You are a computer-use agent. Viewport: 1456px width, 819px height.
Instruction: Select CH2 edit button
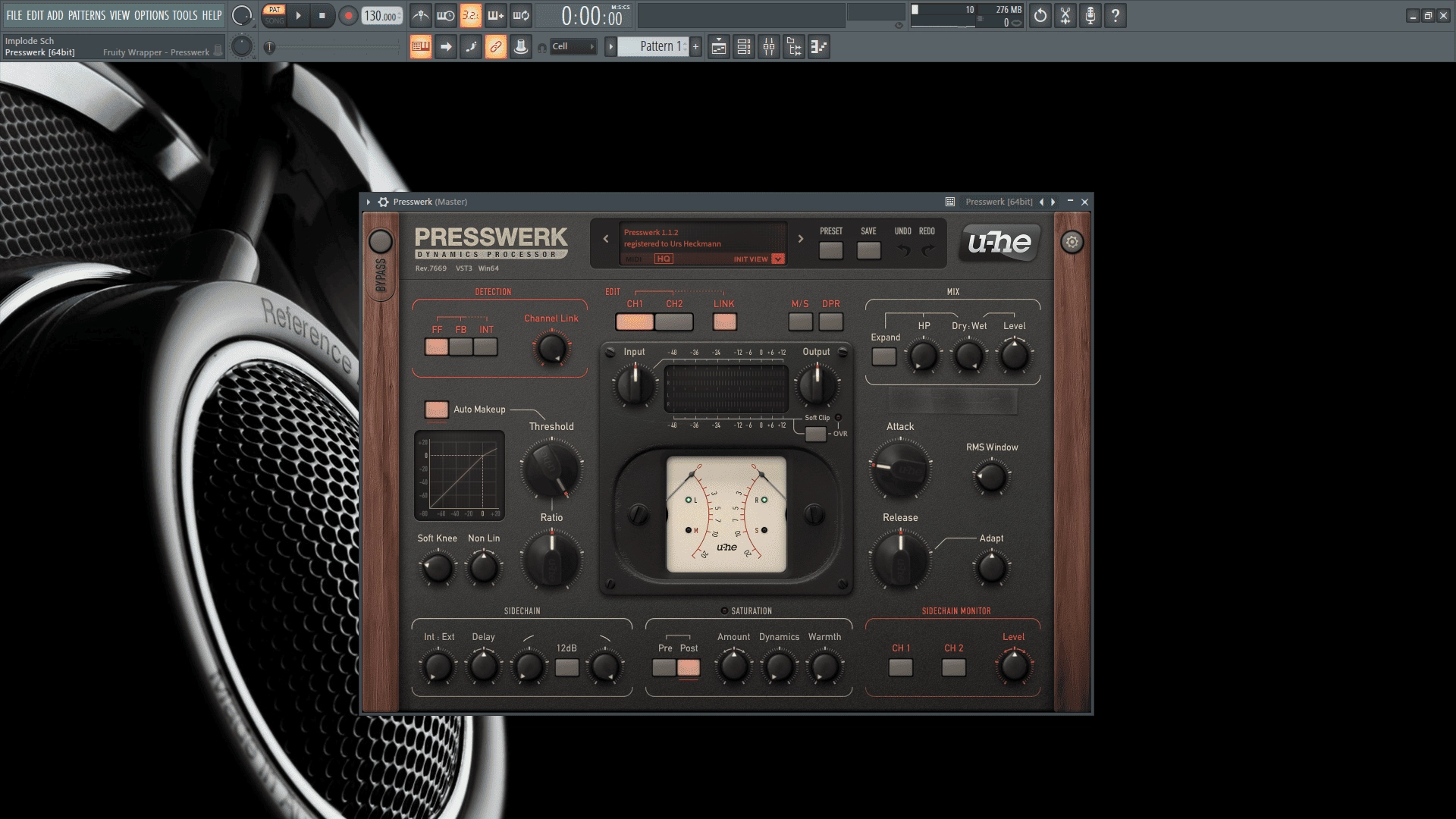(674, 322)
